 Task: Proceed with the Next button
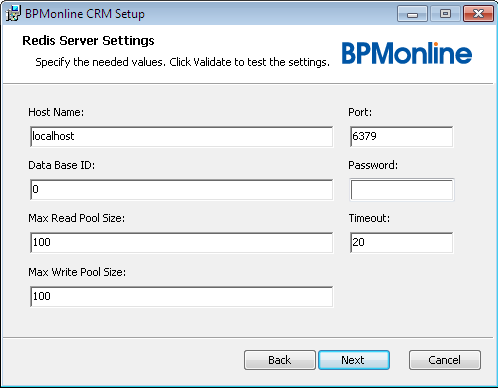coord(354,360)
